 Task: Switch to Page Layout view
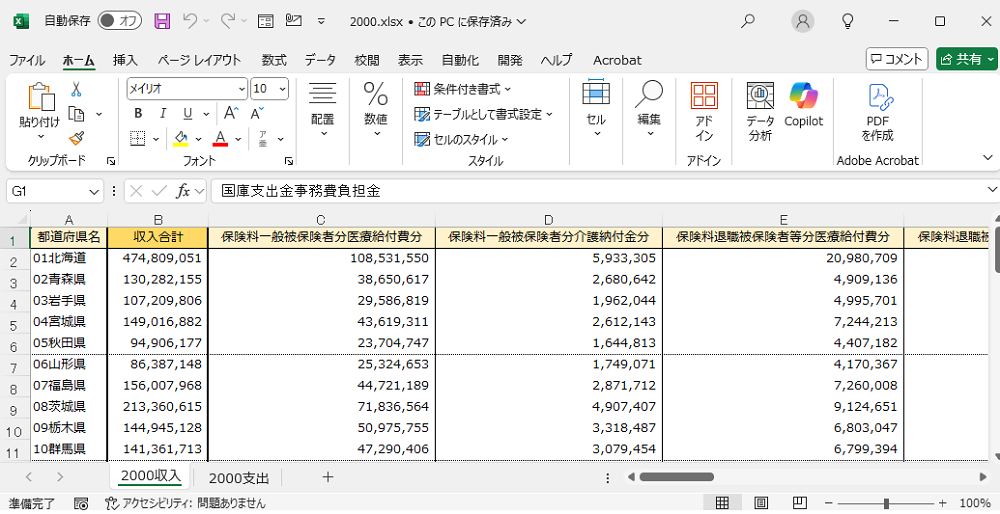click(761, 503)
